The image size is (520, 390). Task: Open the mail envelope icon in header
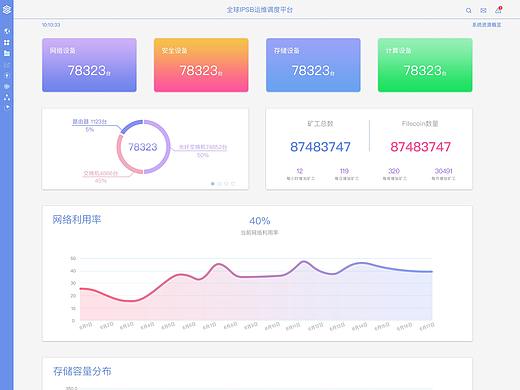[483, 10]
